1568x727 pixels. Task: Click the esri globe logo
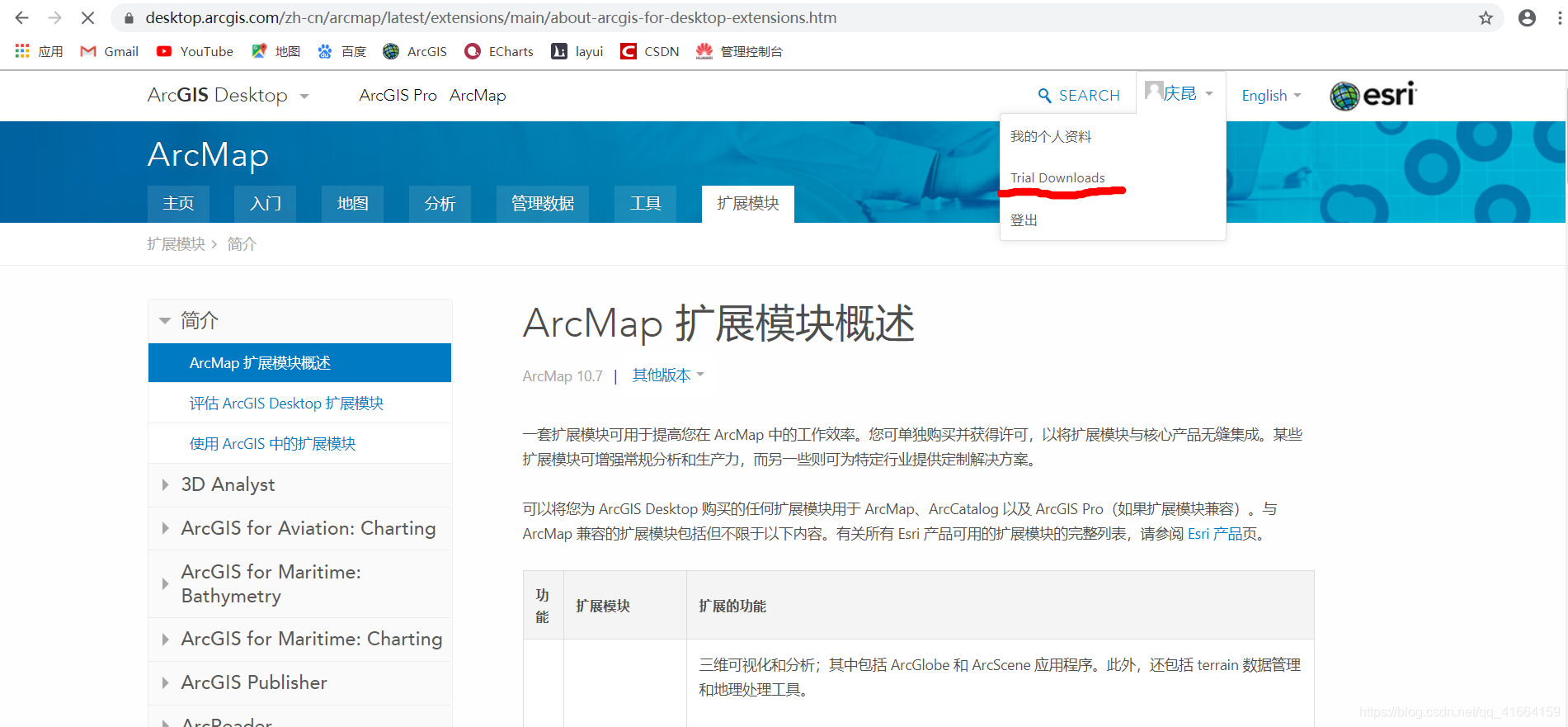(x=1373, y=96)
